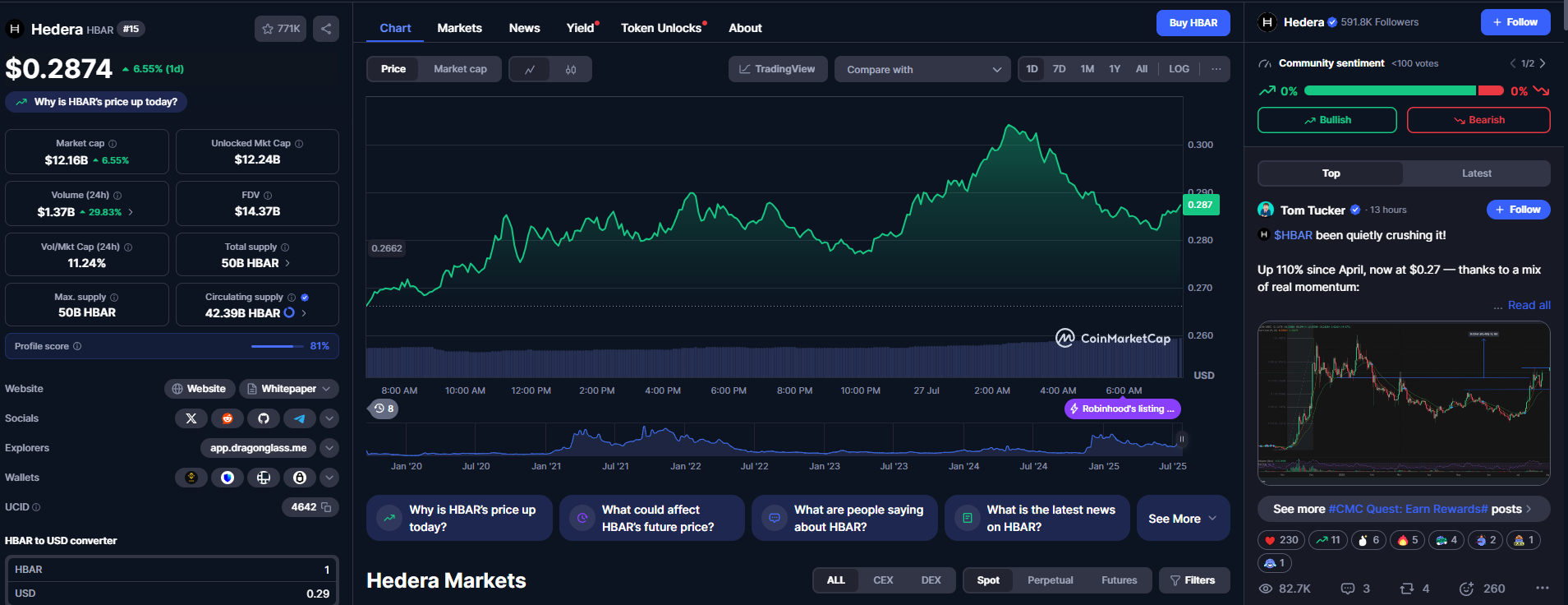Image resolution: width=1568 pixels, height=605 pixels.
Task: Show FDV info tooltip icon
Action: [268, 195]
